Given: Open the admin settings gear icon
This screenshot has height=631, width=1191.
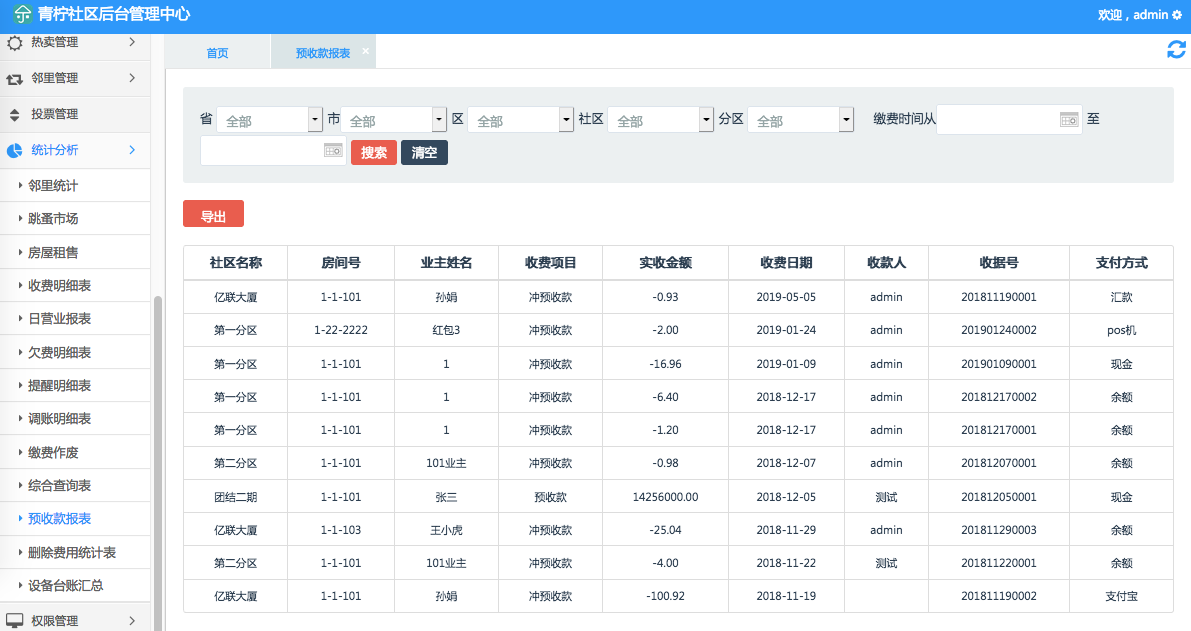Looking at the screenshot, I should (x=1177, y=14).
